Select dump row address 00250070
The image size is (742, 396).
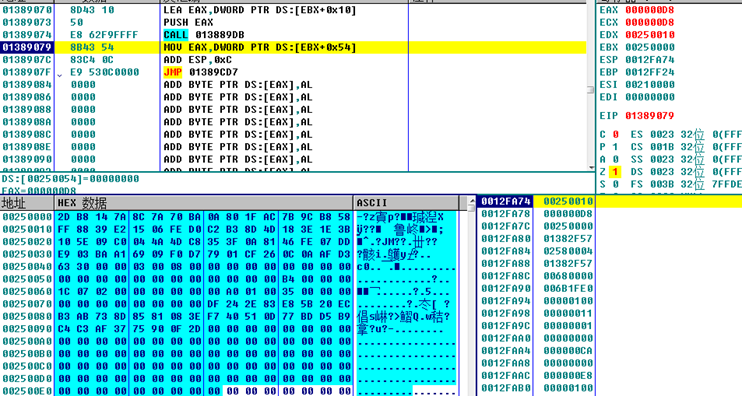click(x=27, y=304)
